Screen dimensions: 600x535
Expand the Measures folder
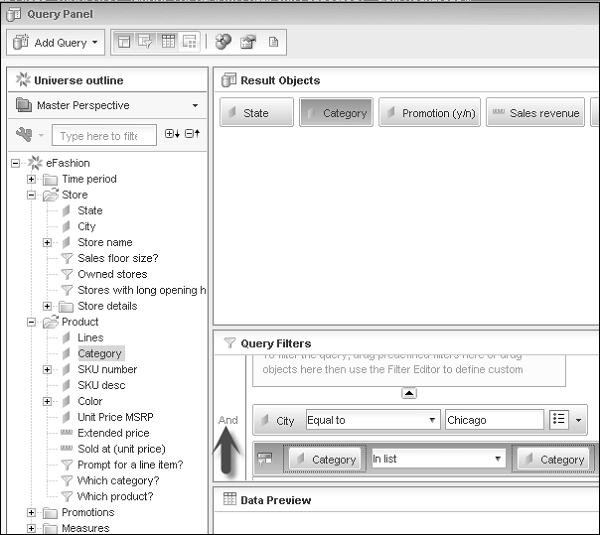point(31,528)
